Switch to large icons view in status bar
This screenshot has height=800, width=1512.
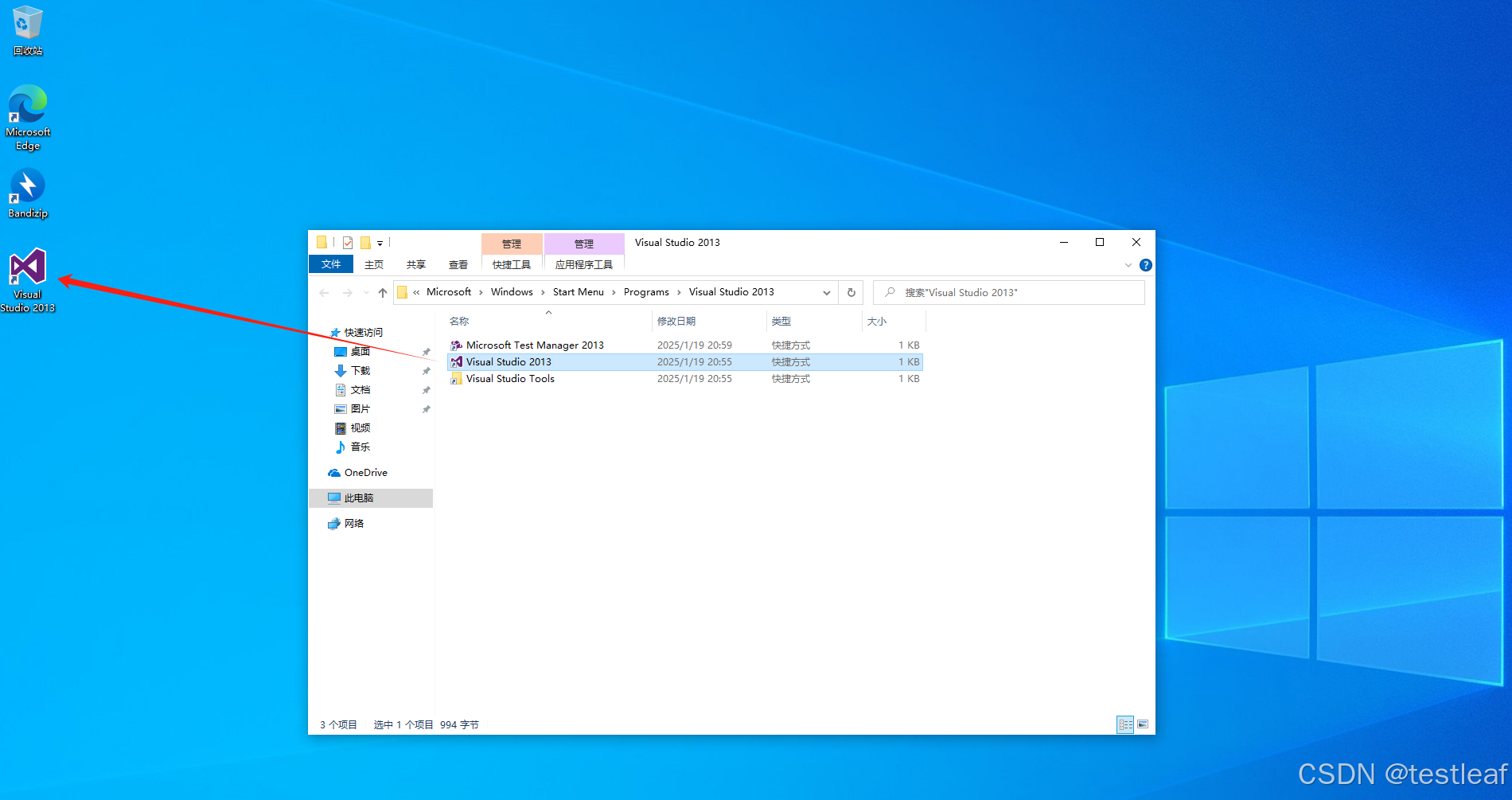click(x=1143, y=724)
